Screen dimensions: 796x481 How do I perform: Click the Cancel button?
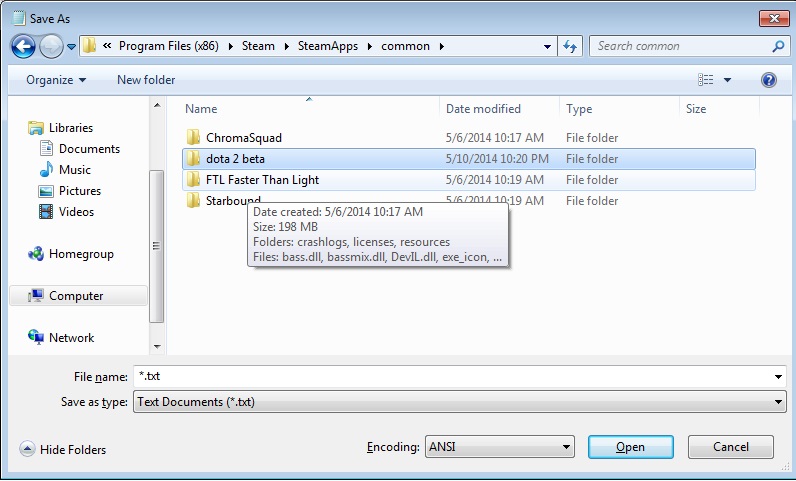731,447
